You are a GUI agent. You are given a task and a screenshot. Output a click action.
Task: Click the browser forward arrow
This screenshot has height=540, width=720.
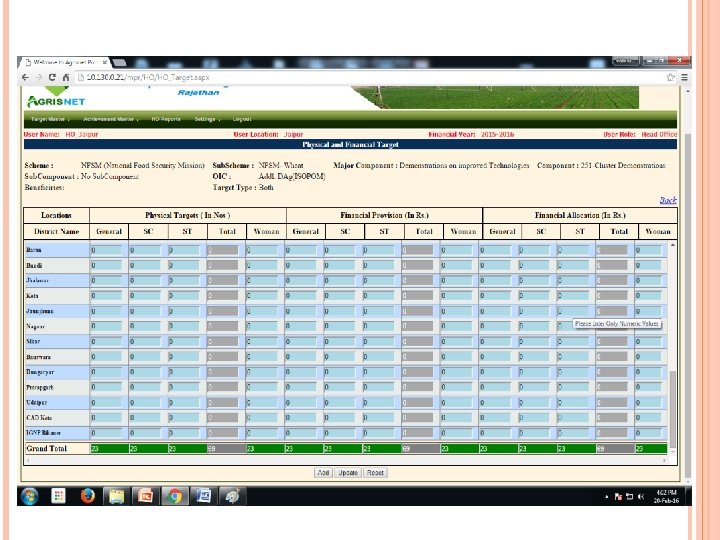(39, 77)
